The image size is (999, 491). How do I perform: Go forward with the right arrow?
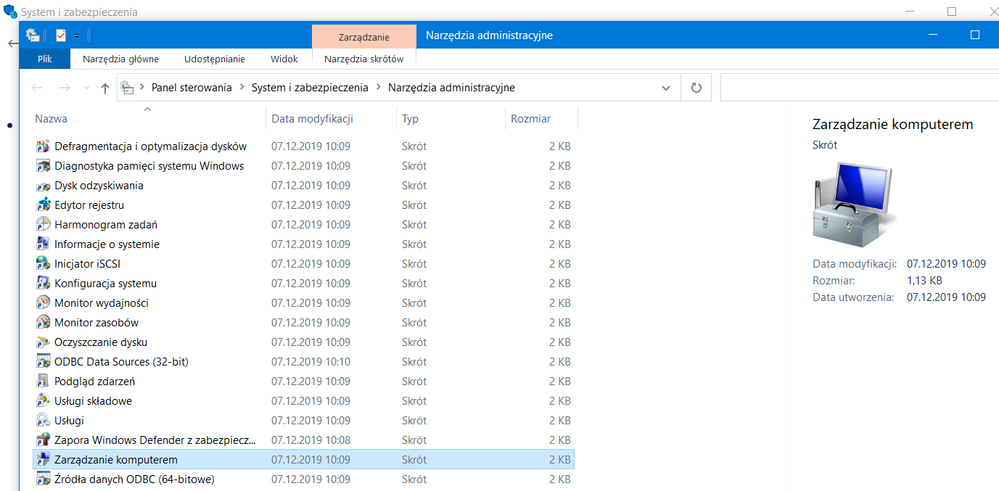(64, 89)
